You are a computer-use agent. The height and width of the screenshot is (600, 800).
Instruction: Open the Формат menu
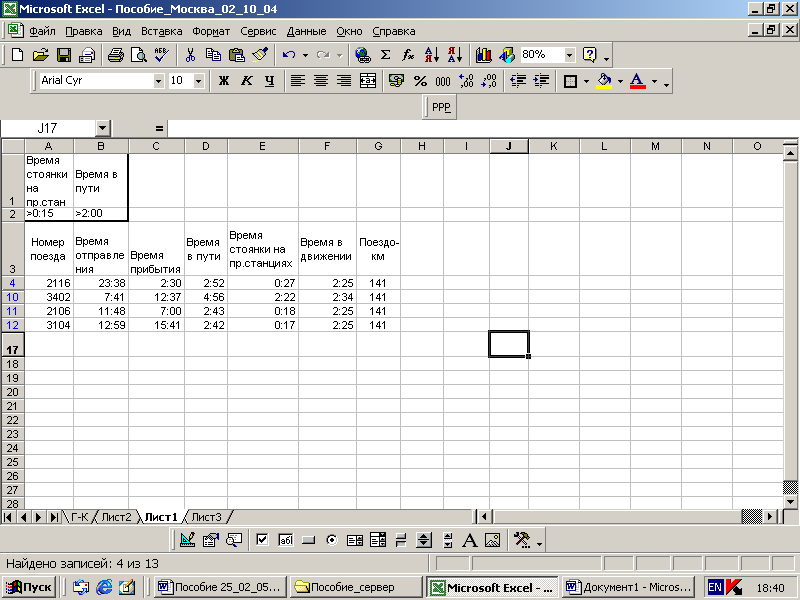pos(210,31)
